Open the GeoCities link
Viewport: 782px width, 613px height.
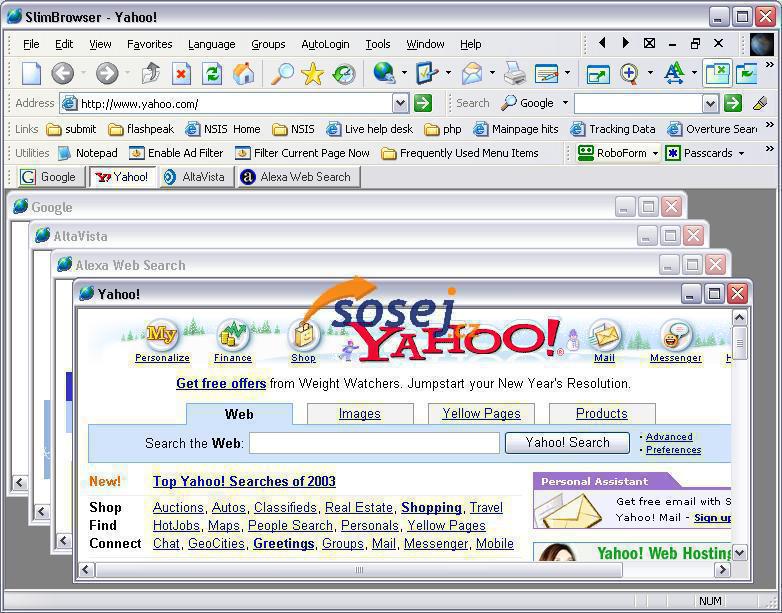click(x=216, y=544)
